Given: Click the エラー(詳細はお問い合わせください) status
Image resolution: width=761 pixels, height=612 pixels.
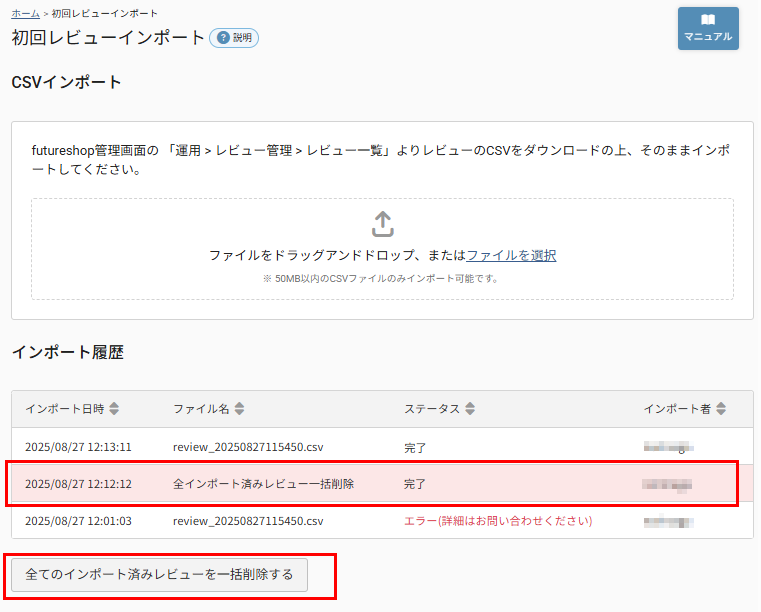Looking at the screenshot, I should click(498, 521).
